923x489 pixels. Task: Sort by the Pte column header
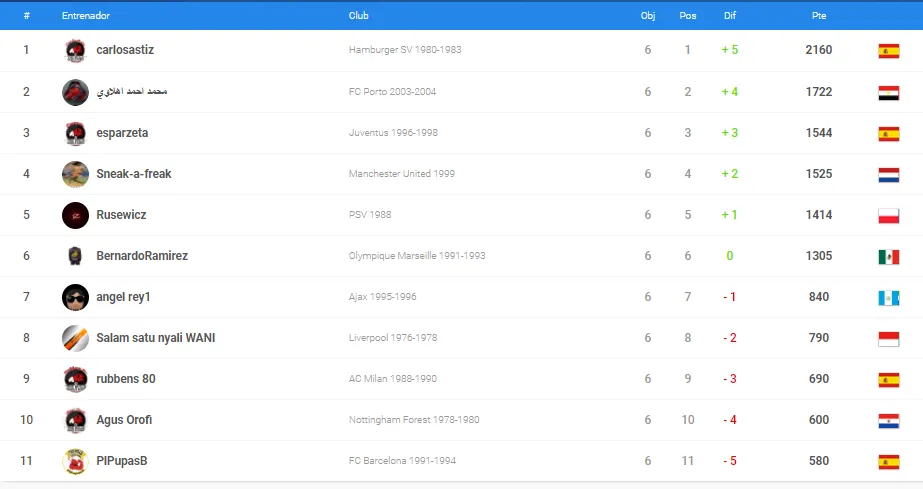(819, 16)
